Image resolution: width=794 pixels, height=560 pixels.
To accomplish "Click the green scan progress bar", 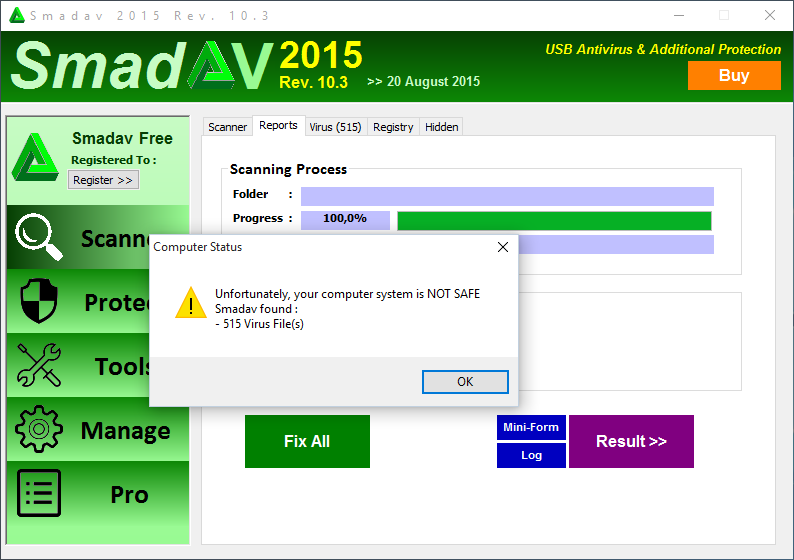I will (554, 221).
